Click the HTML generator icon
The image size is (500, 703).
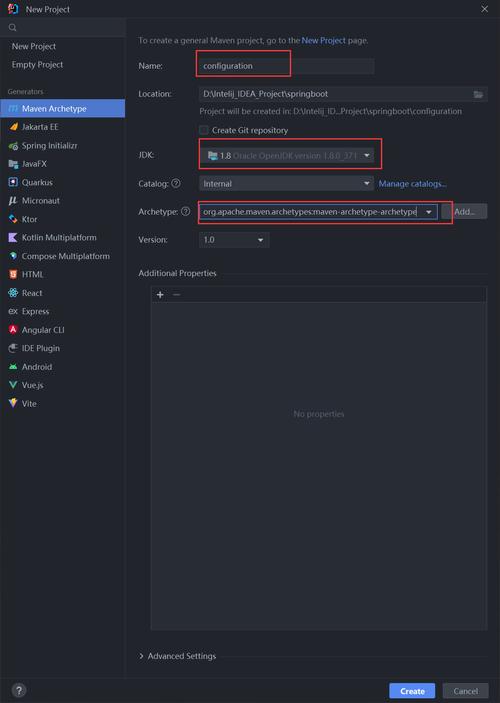13,274
